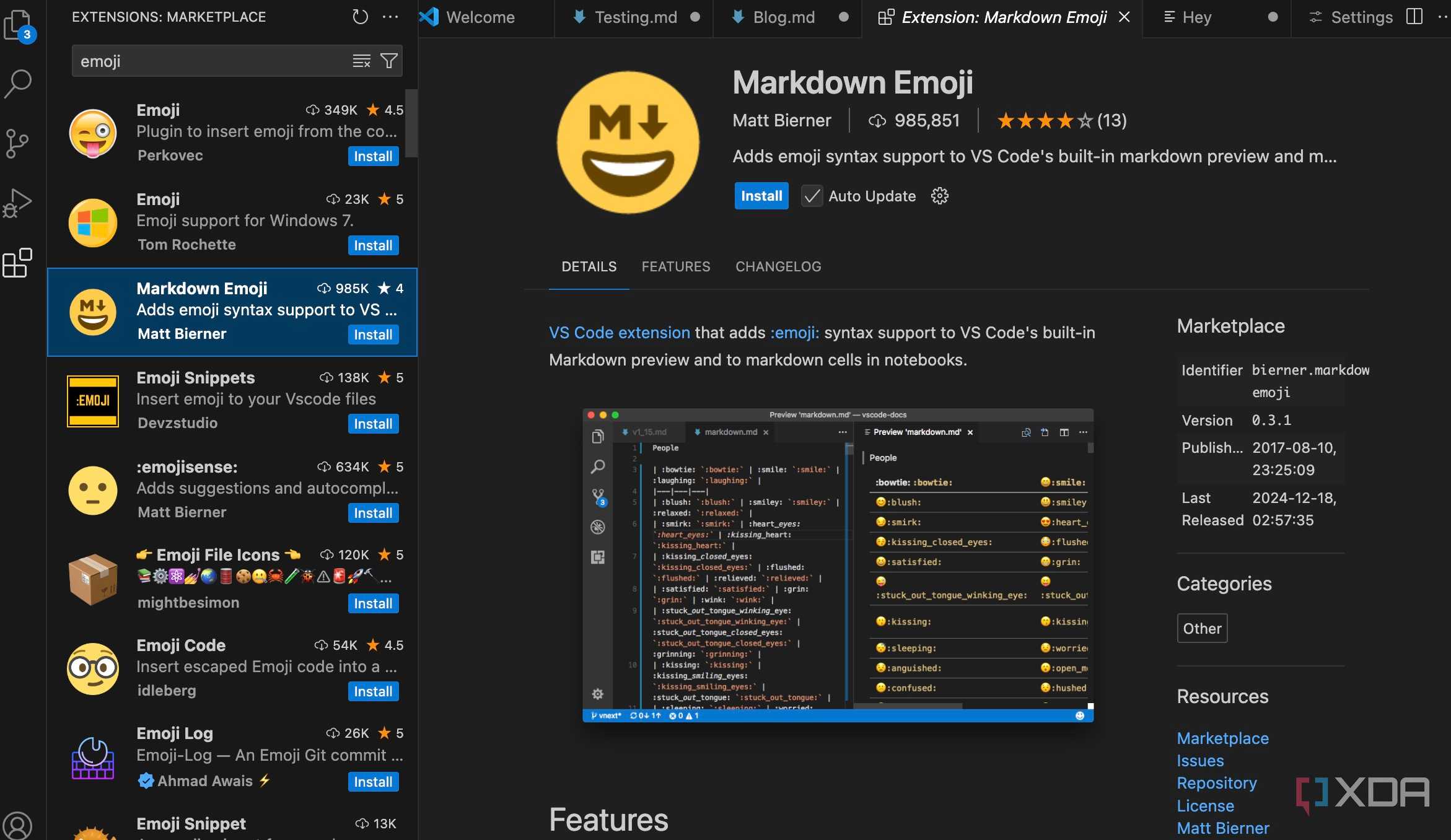1451x840 pixels.
Task: Install the Emoji File Icons extension
Action: point(373,603)
